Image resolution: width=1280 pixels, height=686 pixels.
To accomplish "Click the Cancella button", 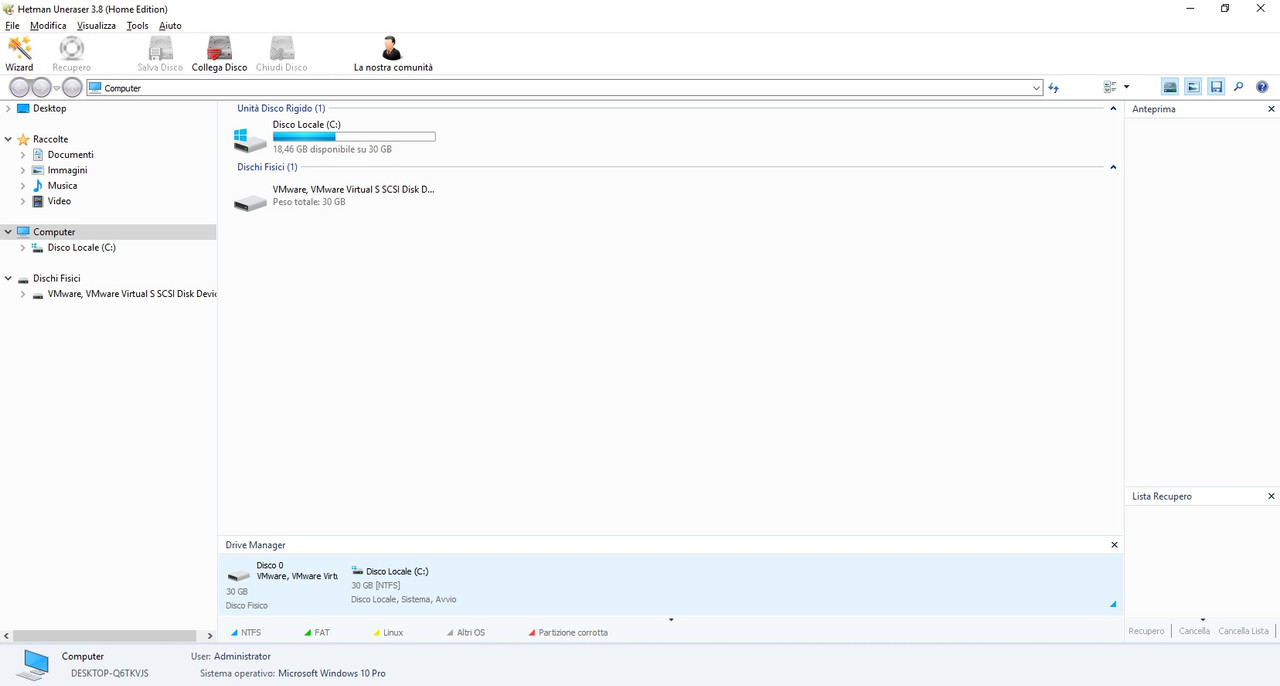I will (1194, 631).
